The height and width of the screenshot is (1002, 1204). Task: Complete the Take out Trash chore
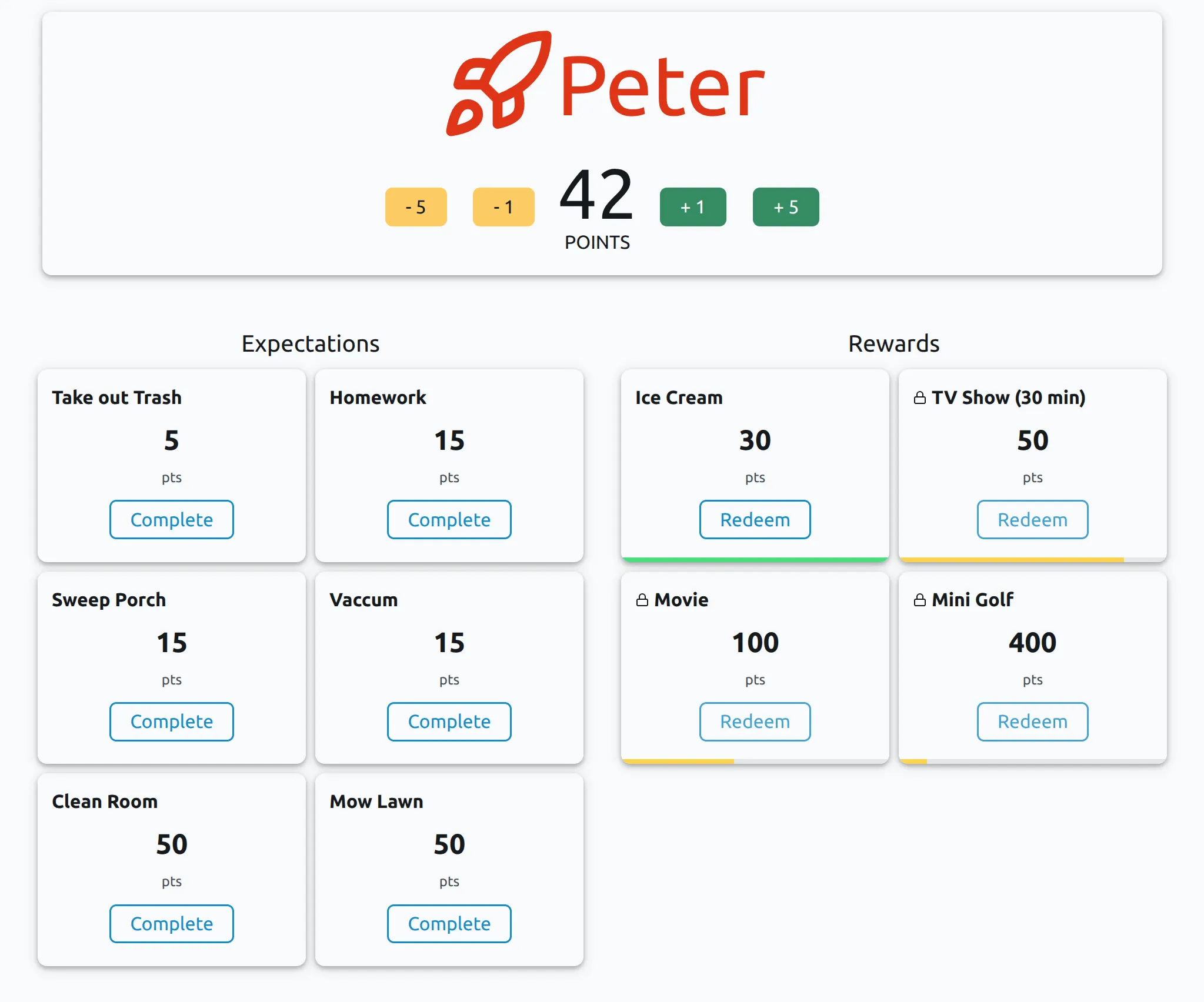pos(171,519)
